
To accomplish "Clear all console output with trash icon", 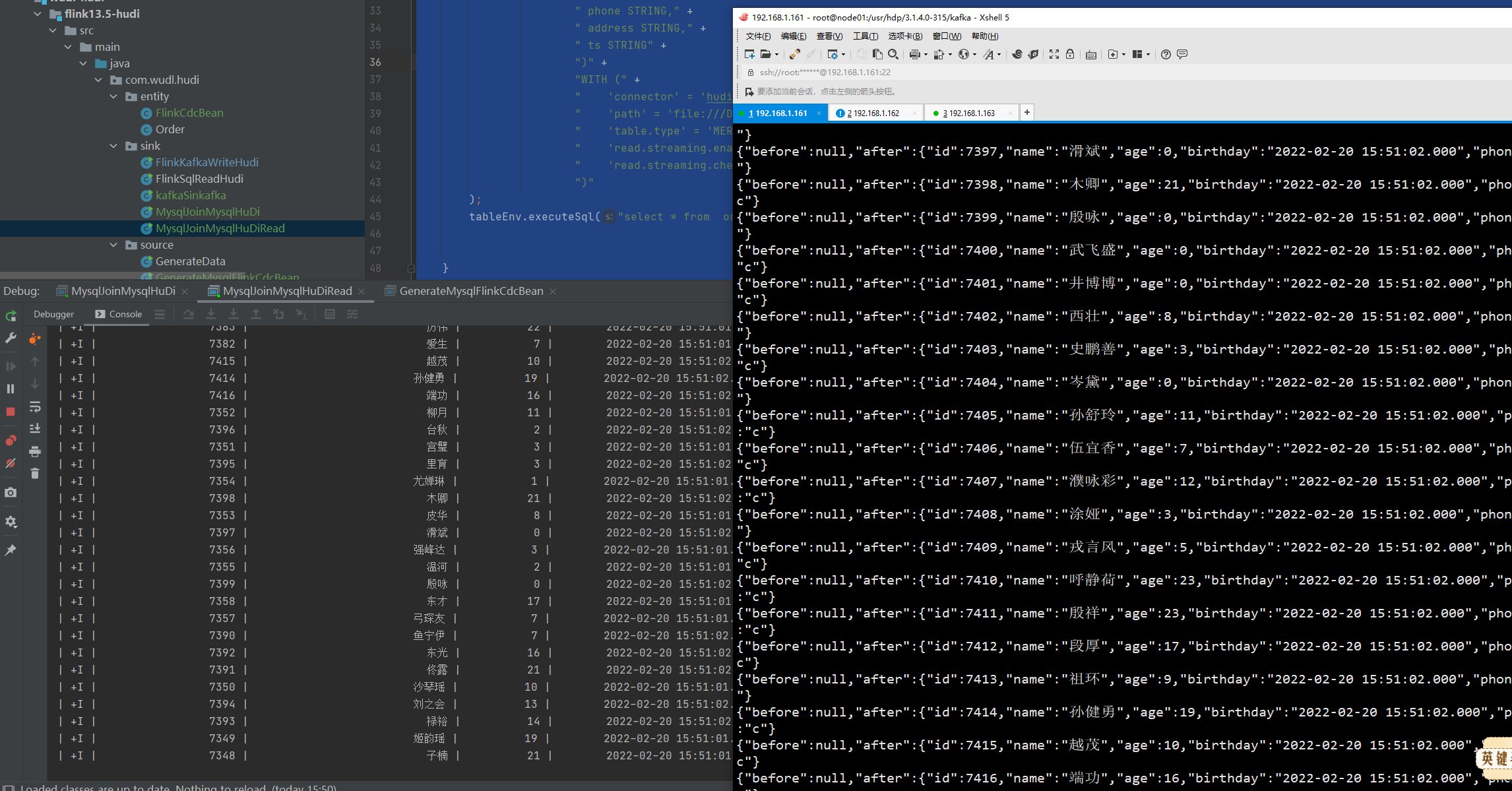I will (35, 473).
